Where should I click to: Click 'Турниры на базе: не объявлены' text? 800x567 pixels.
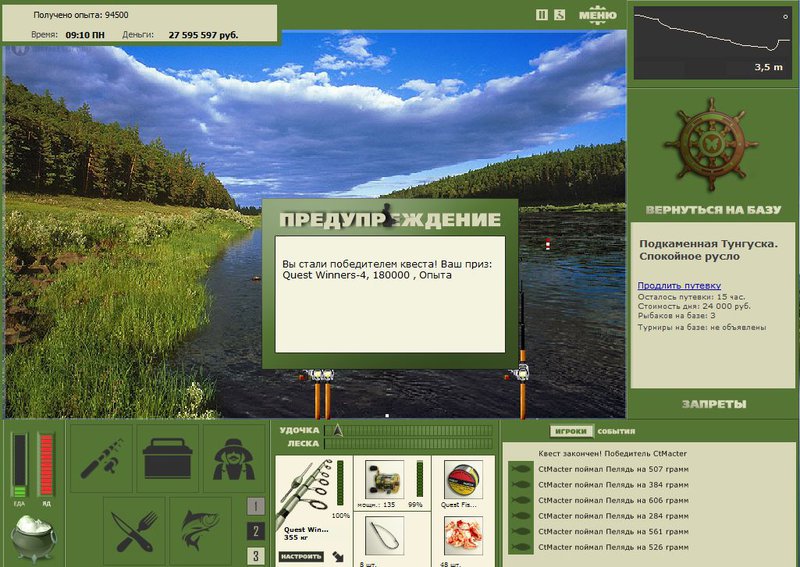[702, 327]
